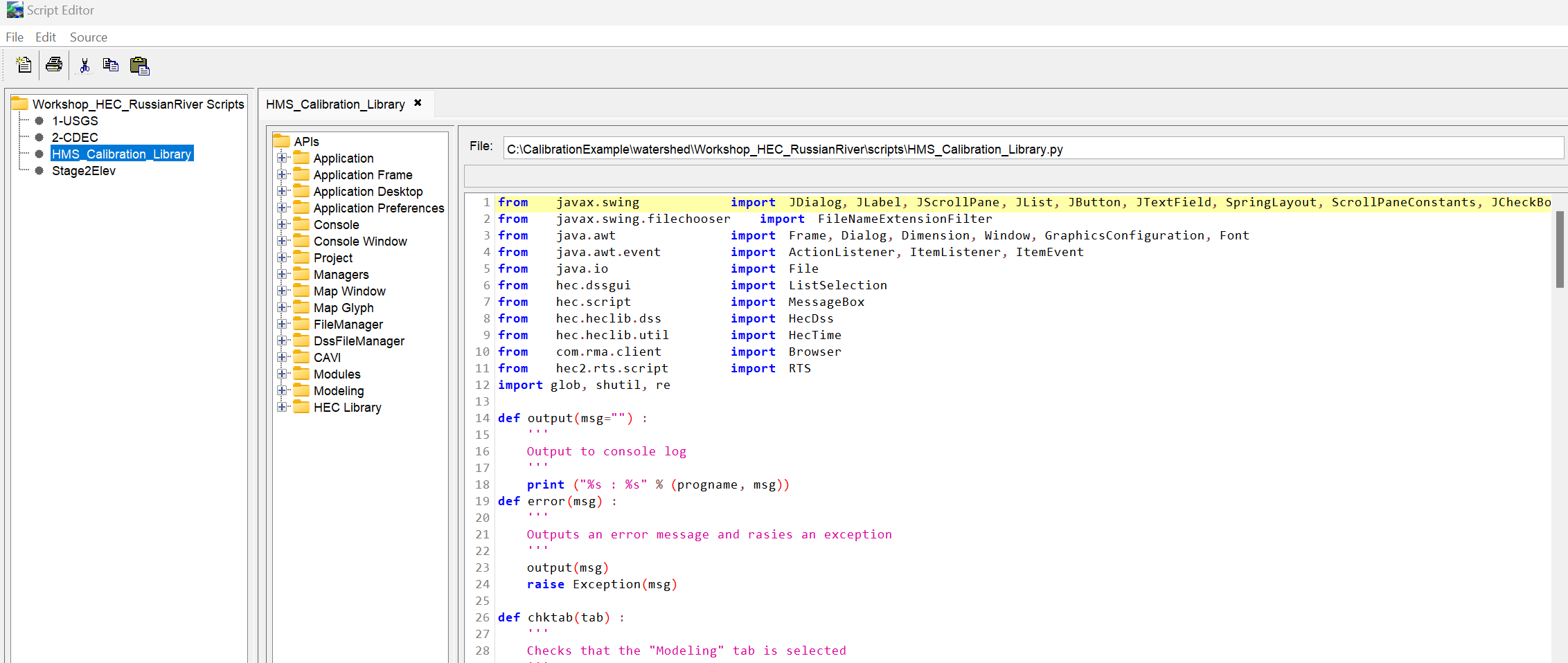Click the Paste icon in the toolbar
Screen dimensions: 1568x663
point(139,66)
